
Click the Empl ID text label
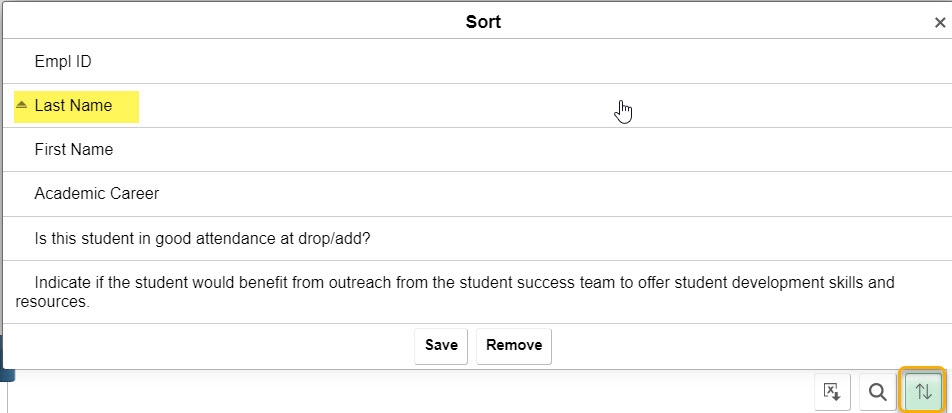point(63,62)
